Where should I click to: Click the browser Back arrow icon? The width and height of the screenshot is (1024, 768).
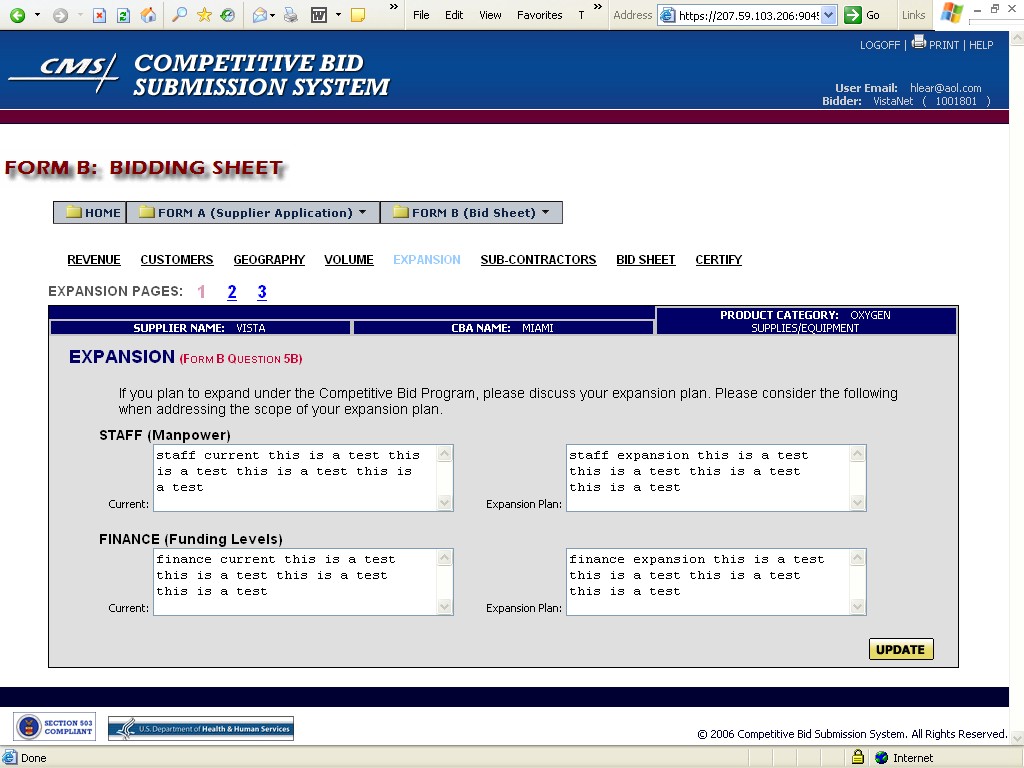18,15
